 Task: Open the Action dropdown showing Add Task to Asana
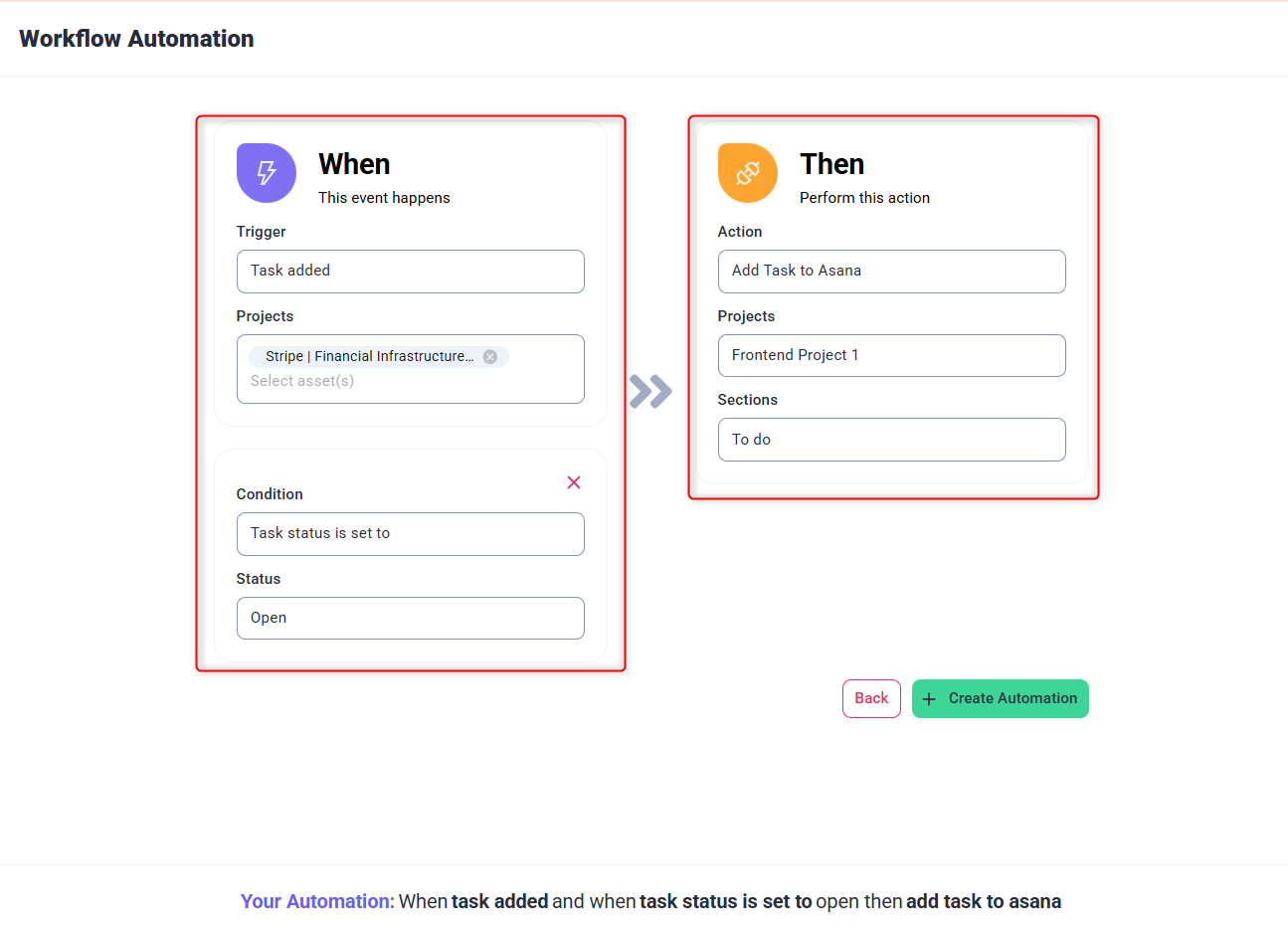[891, 272]
